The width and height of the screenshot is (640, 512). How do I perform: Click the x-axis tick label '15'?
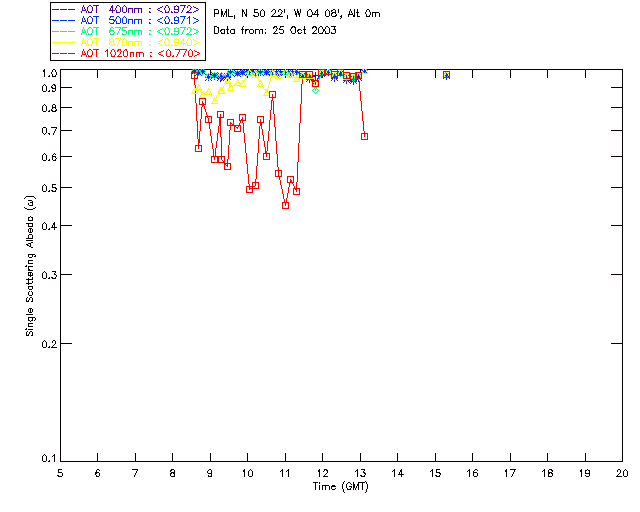click(x=435, y=473)
